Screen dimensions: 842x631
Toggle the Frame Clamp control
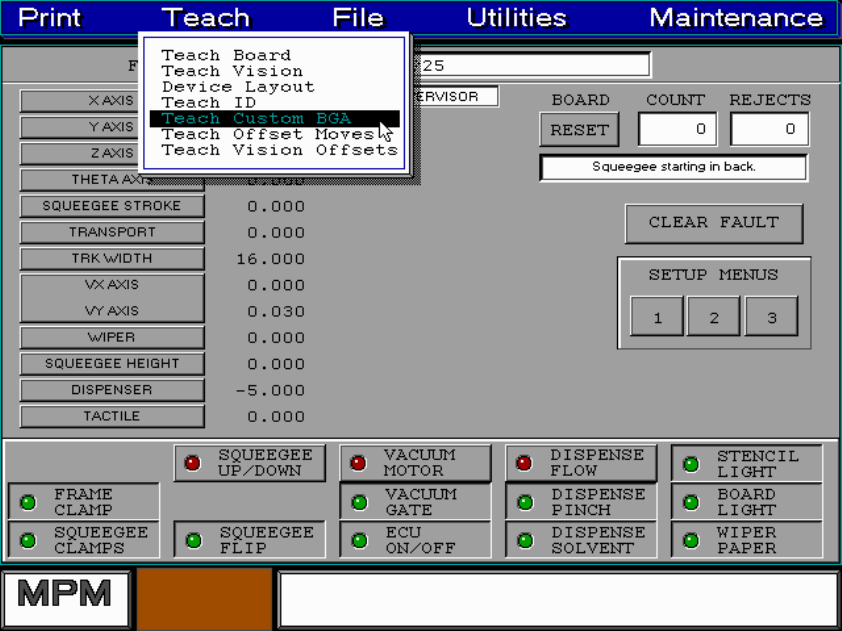[84, 502]
